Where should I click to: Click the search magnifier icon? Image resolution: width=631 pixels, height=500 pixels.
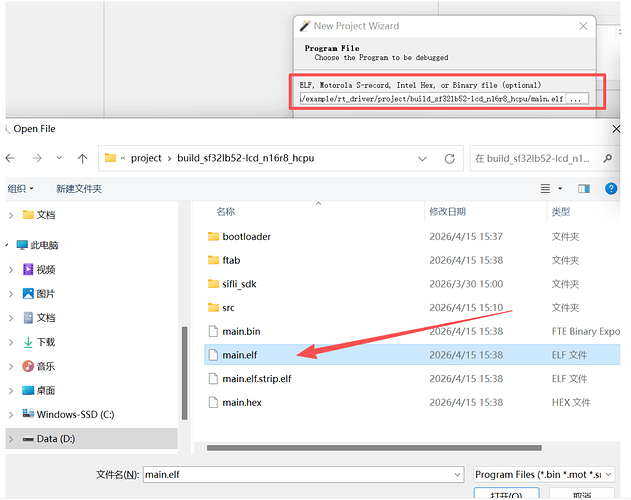point(608,159)
